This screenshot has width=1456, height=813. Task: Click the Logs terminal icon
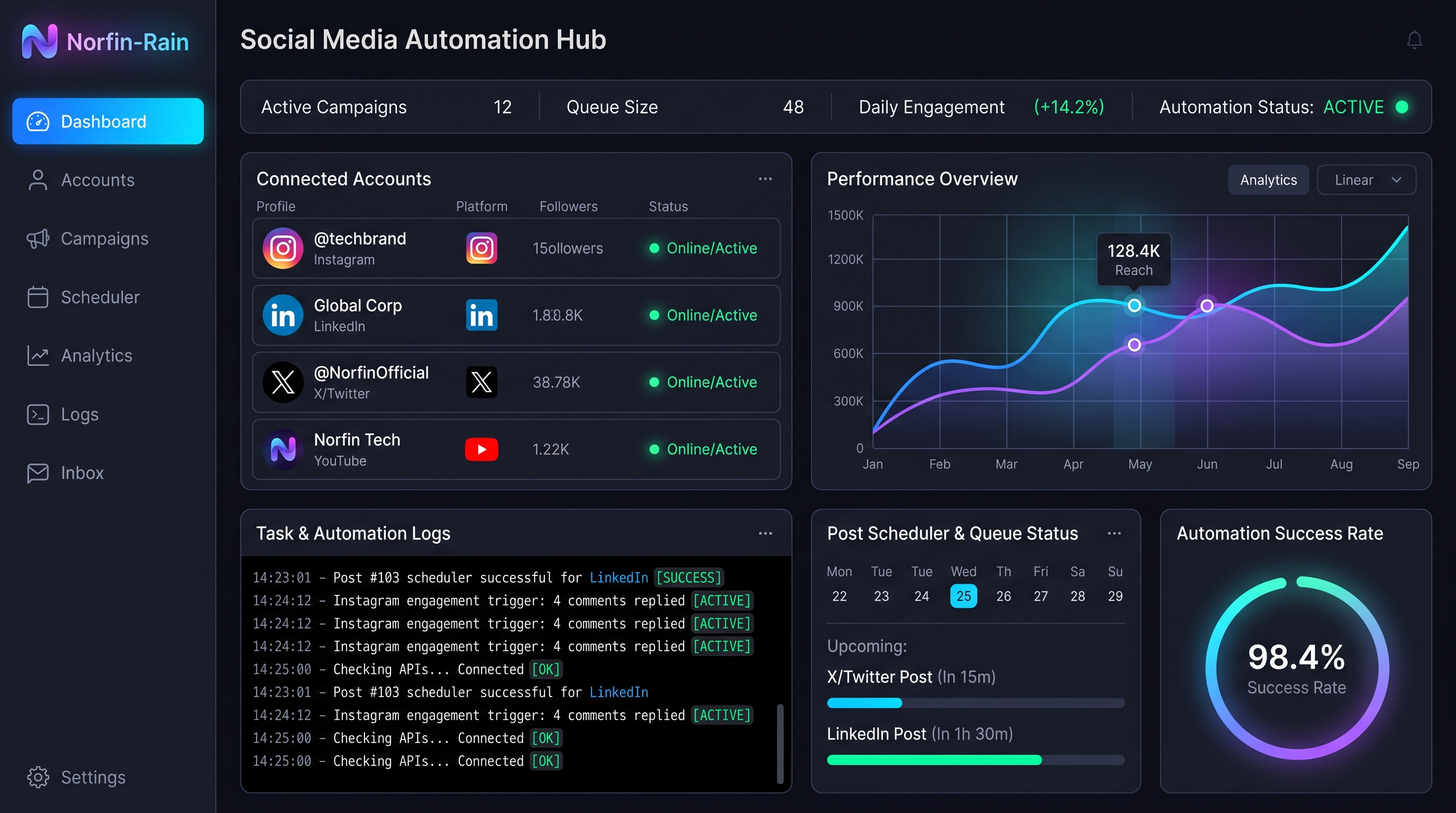(38, 414)
